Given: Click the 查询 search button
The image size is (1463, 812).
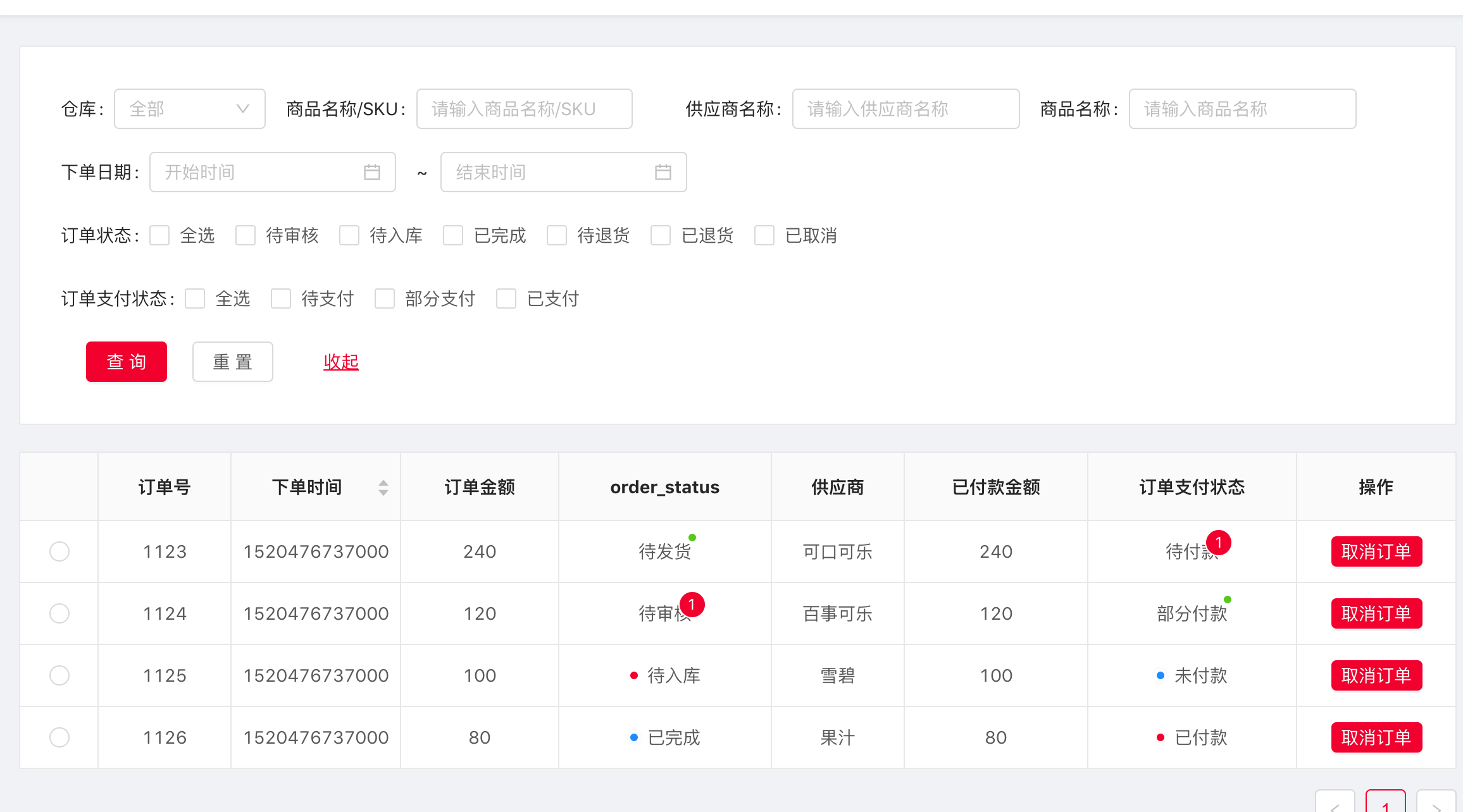Looking at the screenshot, I should point(126,362).
